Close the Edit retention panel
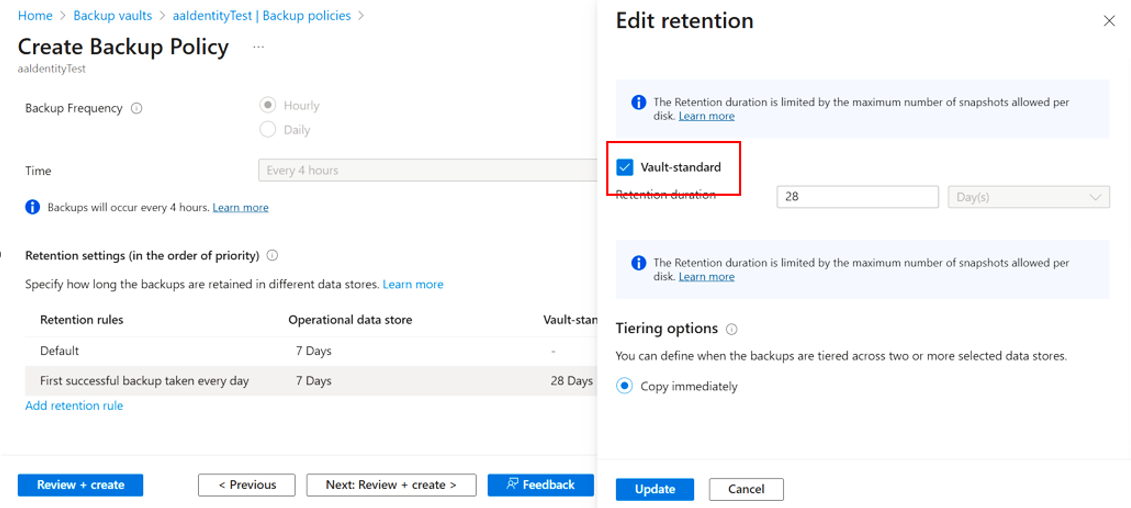The image size is (1131, 508). 1108,21
